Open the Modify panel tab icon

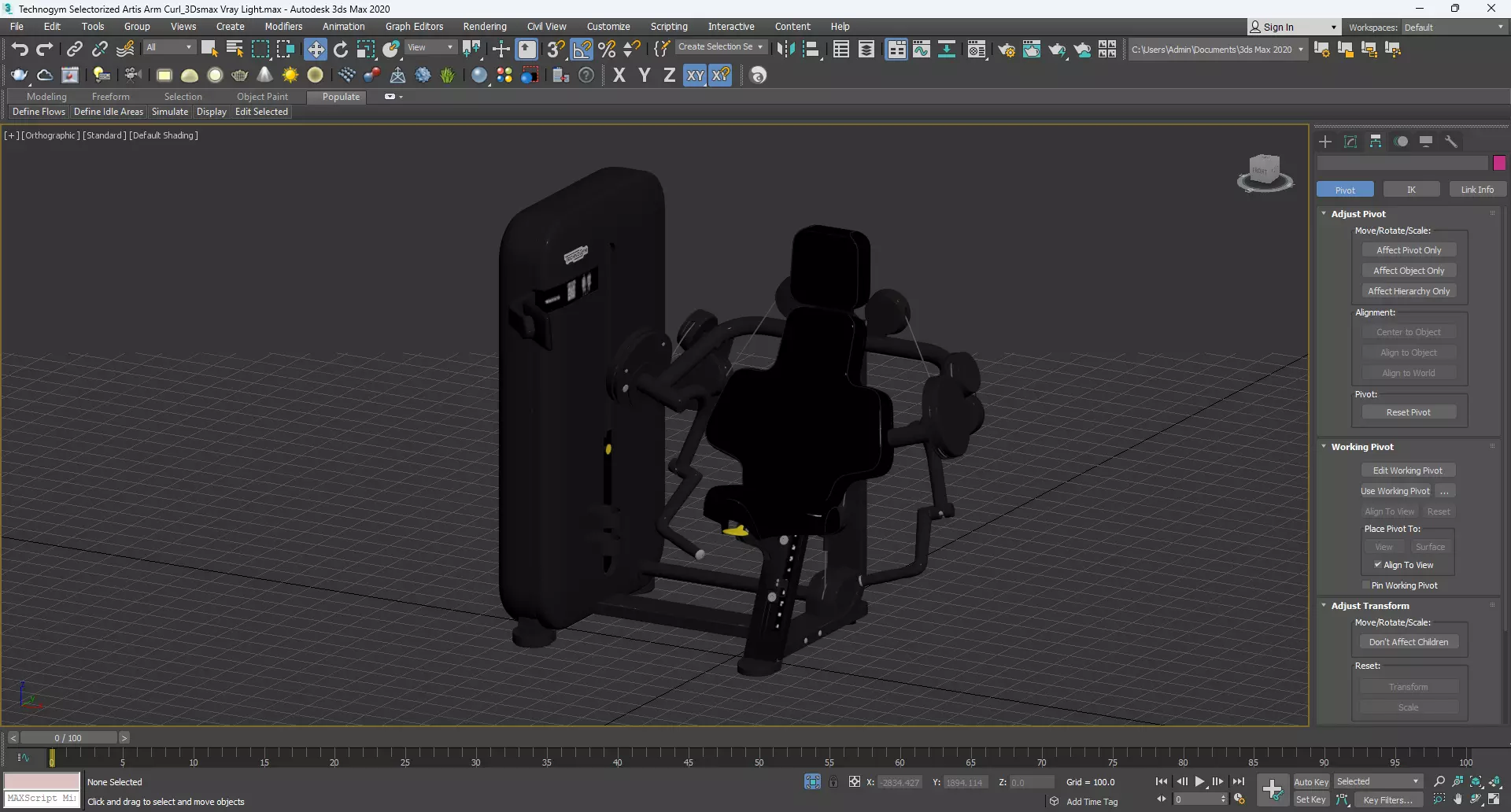pos(1350,142)
